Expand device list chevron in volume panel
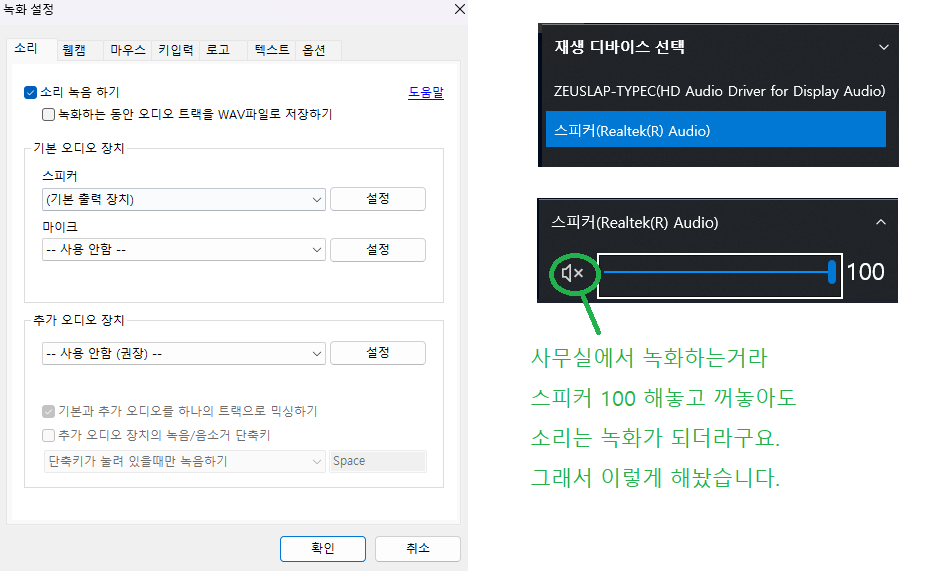940x571 pixels. 881,223
